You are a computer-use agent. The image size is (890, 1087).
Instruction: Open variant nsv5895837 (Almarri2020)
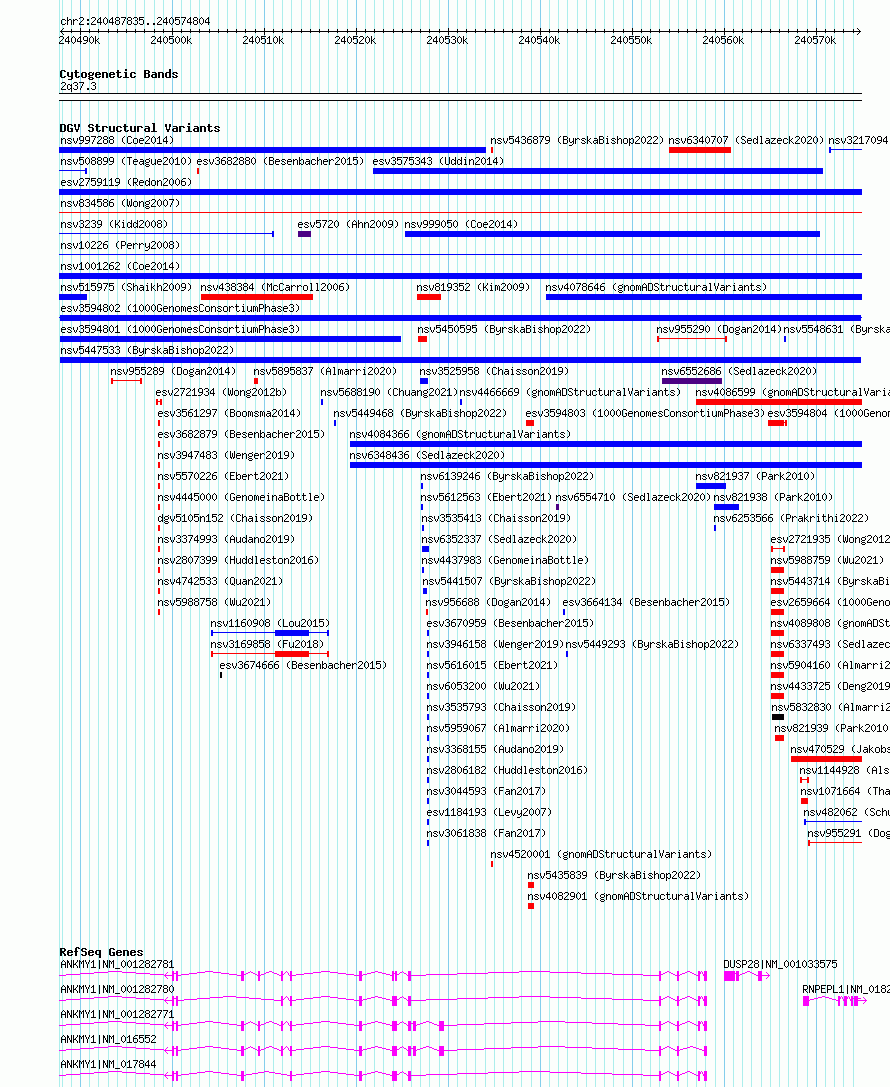click(x=325, y=371)
